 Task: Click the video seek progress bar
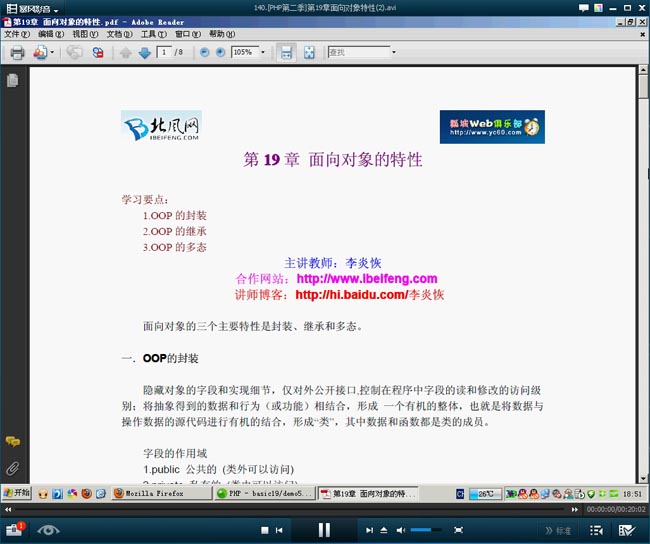coord(290,510)
